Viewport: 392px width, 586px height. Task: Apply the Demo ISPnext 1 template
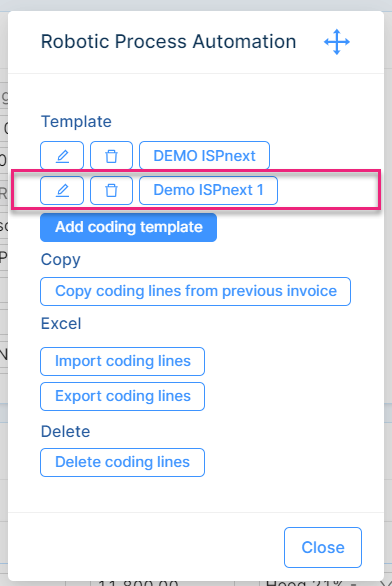click(209, 190)
